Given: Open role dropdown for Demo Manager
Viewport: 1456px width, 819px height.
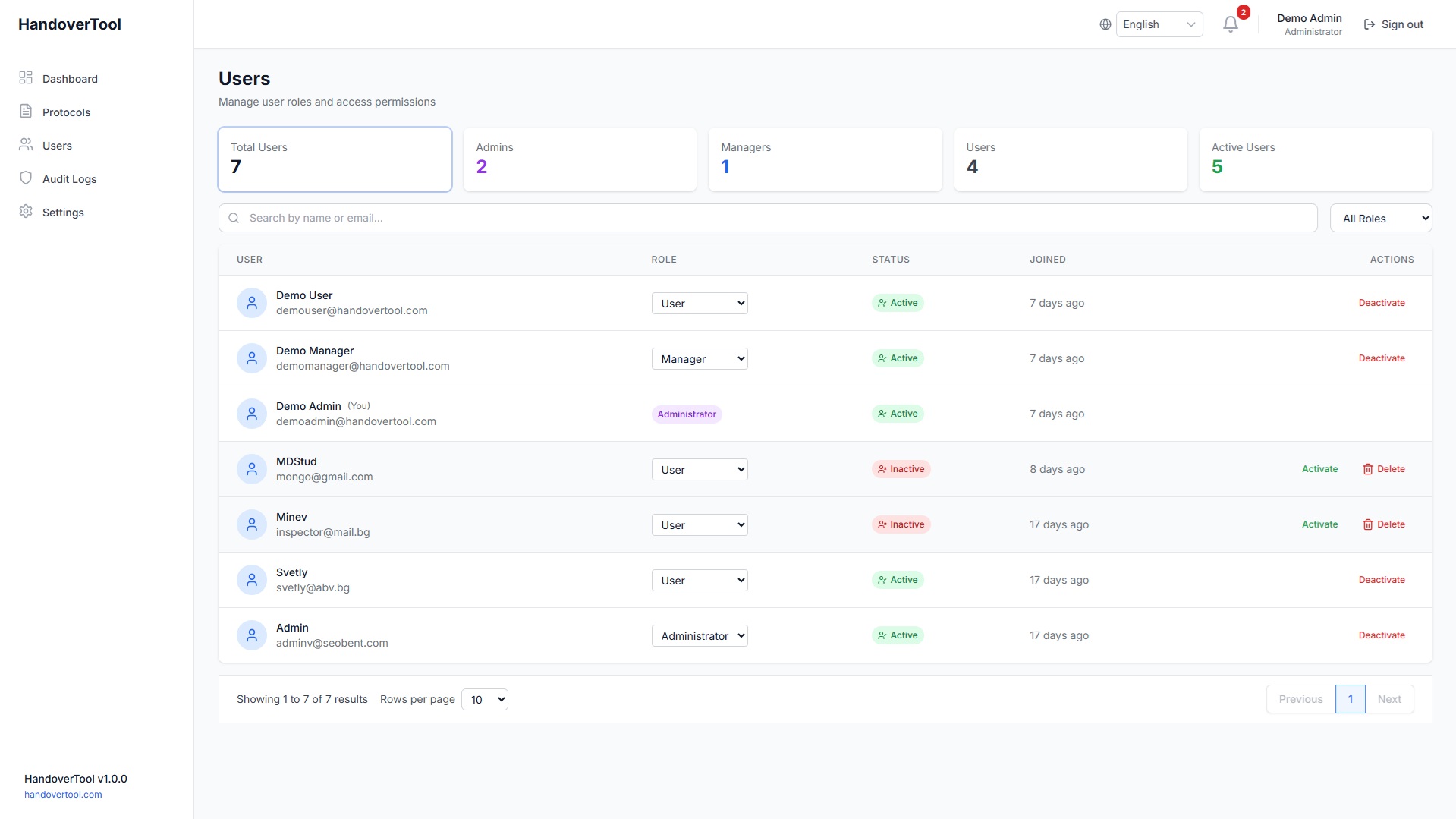Looking at the screenshot, I should [700, 358].
